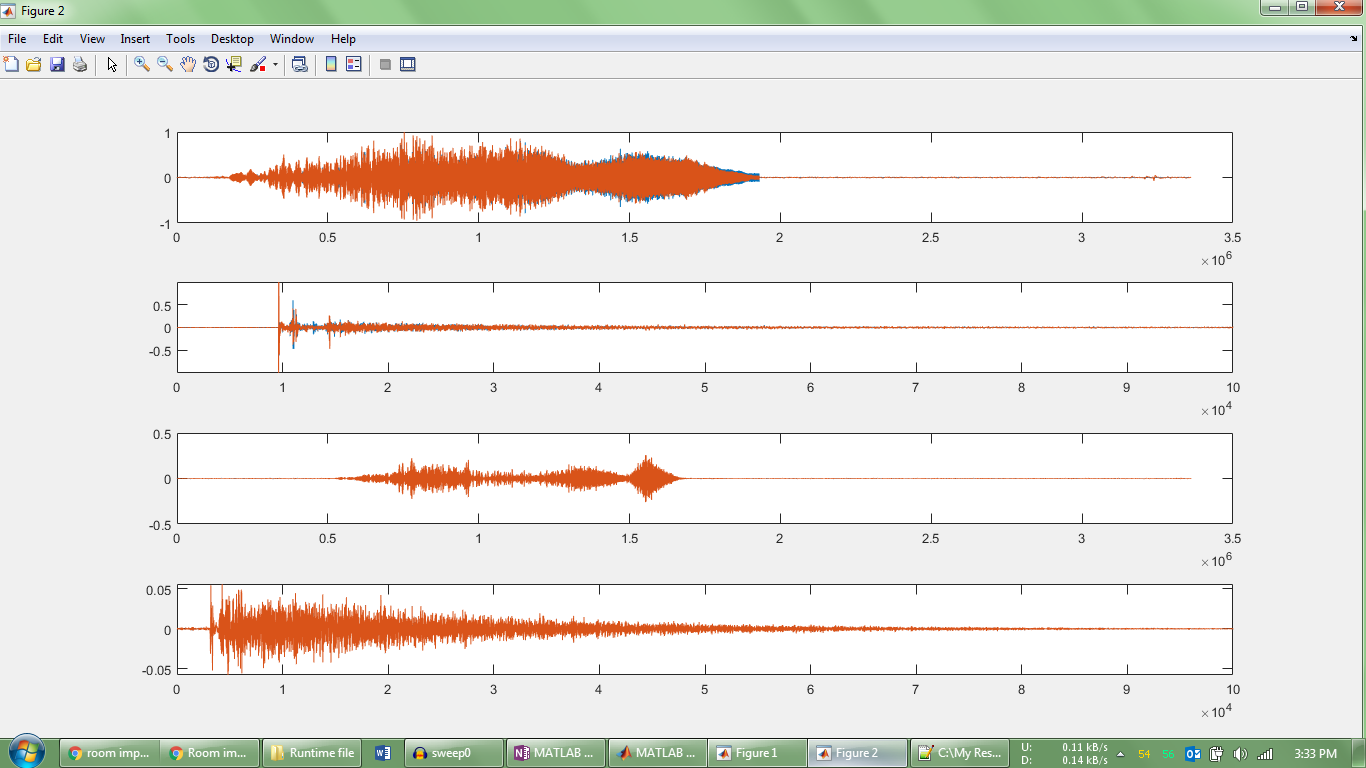Open the Window menu

click(x=292, y=39)
